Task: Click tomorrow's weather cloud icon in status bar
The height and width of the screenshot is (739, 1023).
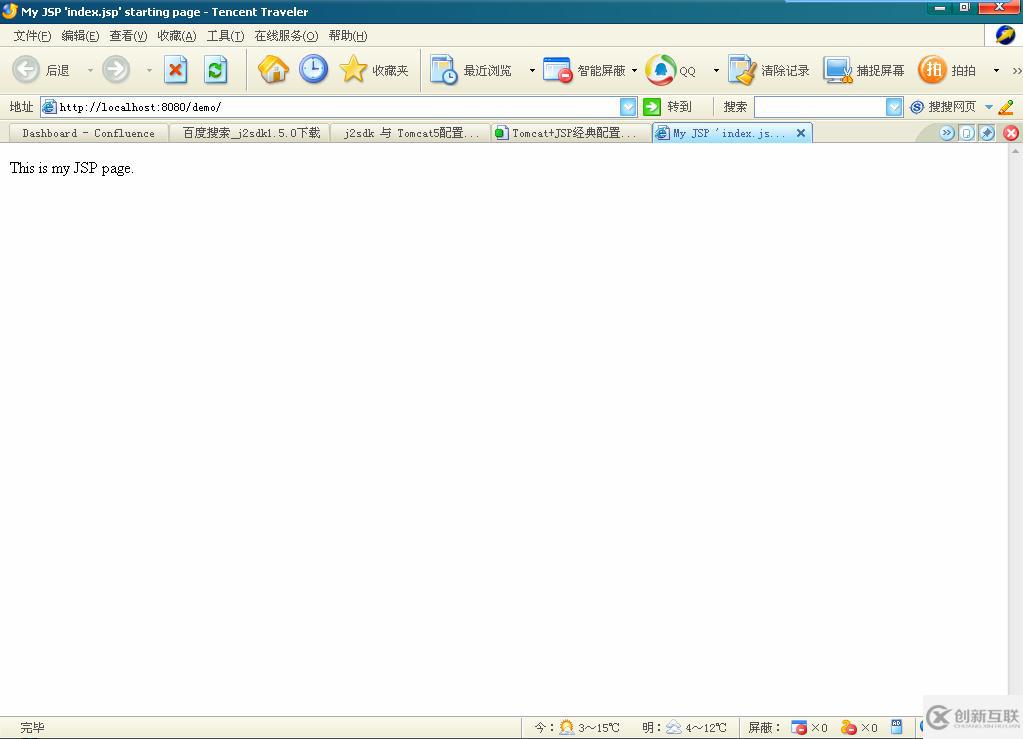Action: coord(673,727)
